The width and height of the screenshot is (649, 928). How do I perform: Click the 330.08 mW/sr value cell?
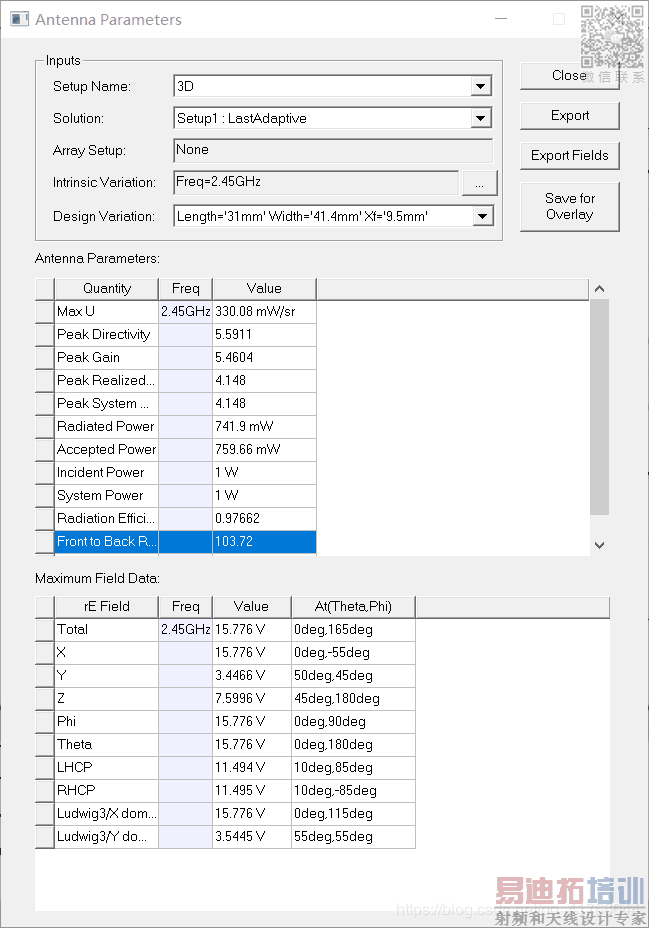264,311
